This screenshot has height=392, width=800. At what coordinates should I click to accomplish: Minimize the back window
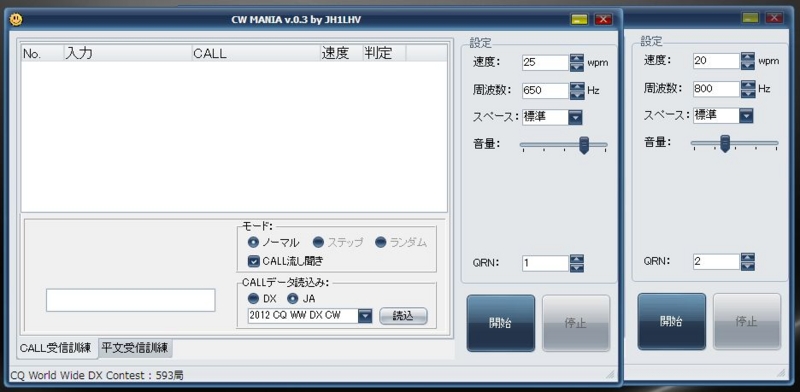pyautogui.click(x=750, y=18)
